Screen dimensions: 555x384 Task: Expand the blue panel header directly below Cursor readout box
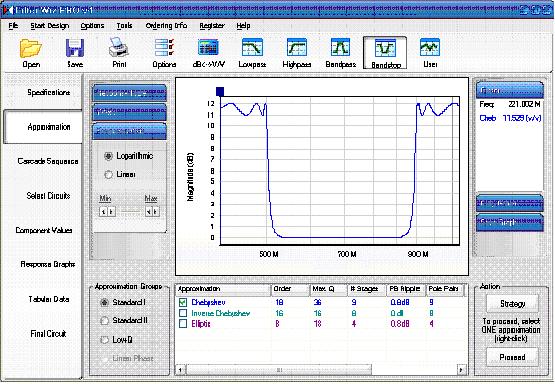point(510,203)
